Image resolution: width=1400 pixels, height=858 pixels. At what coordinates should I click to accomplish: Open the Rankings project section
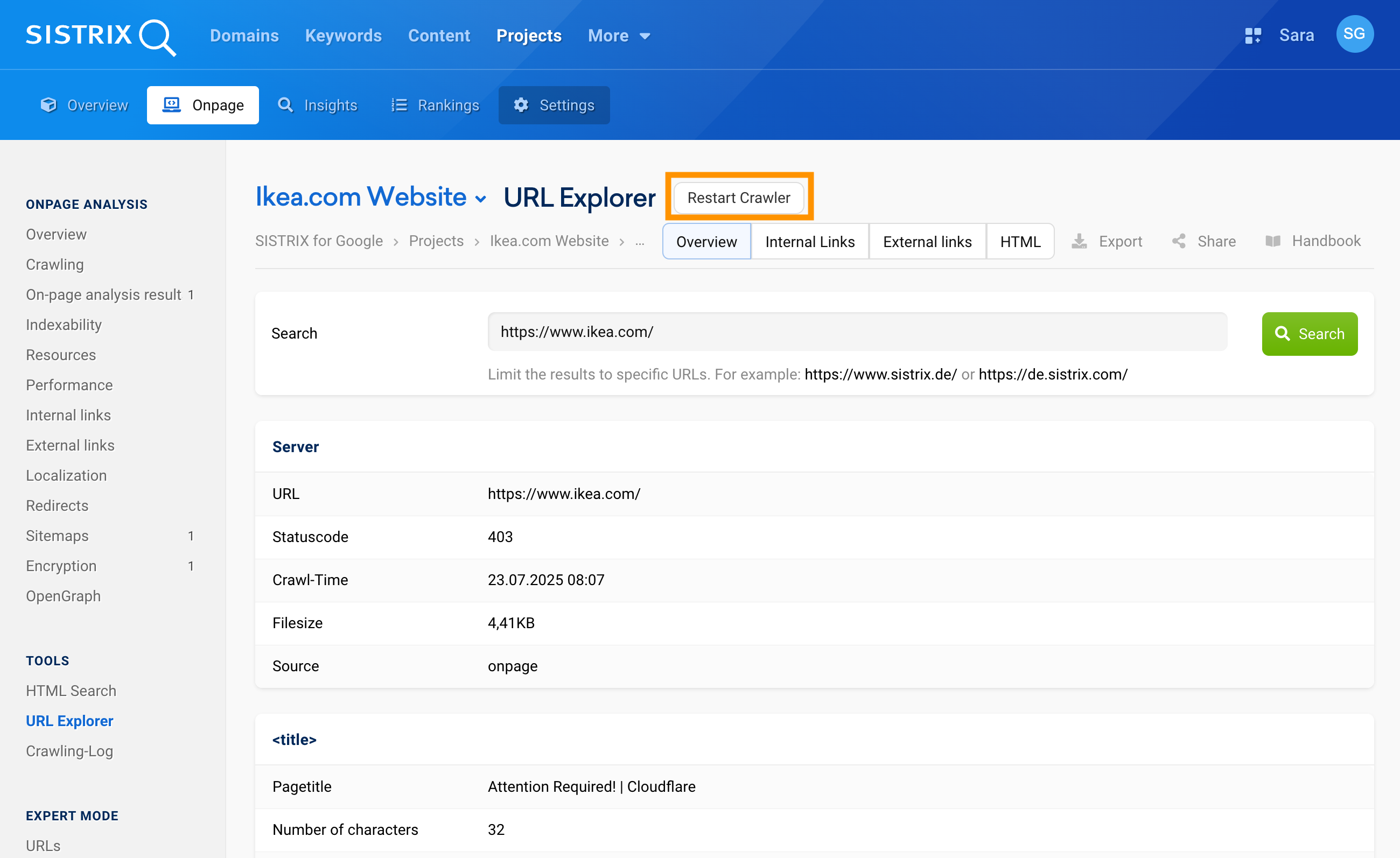click(435, 105)
